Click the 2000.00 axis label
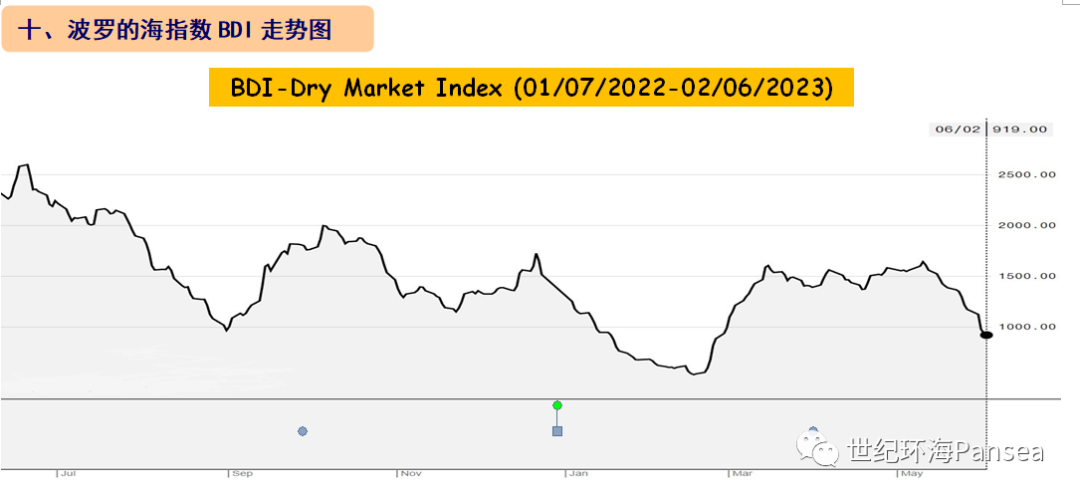1080x499 pixels. [1026, 225]
